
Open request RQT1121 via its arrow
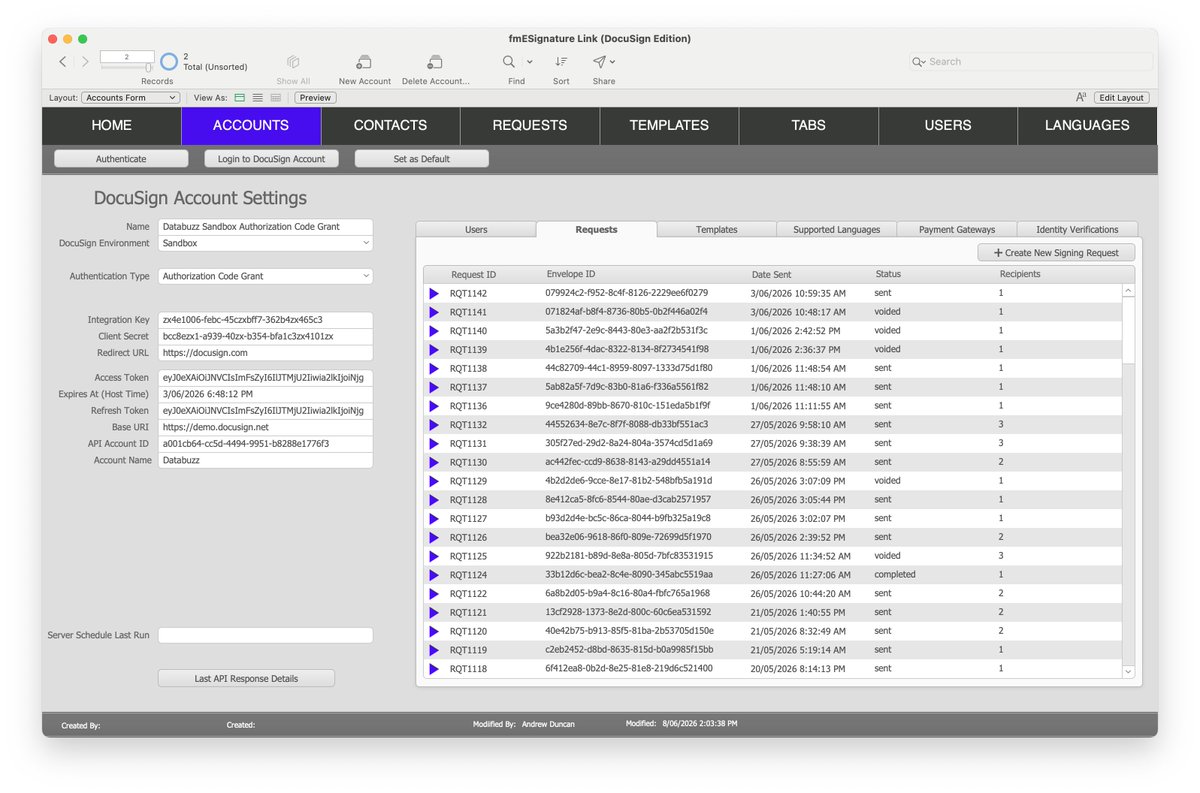(x=434, y=613)
